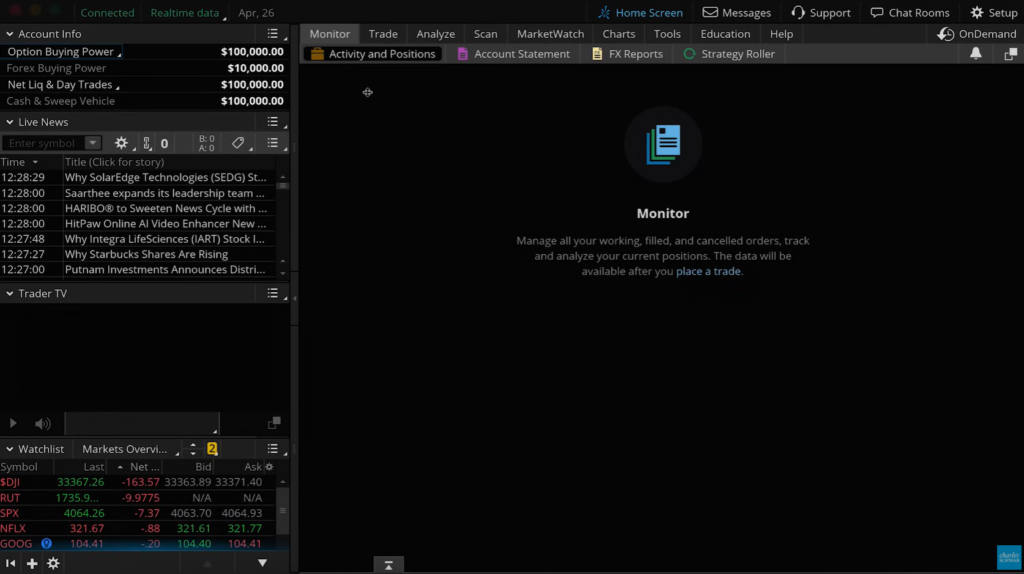The height and width of the screenshot is (574, 1024).
Task: Click the Trader TV volume slider field
Action: [142, 423]
